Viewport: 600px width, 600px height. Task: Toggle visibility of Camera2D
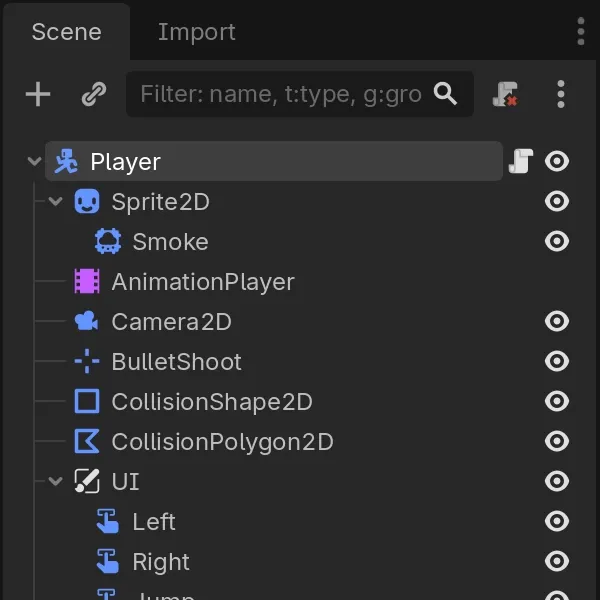557,322
